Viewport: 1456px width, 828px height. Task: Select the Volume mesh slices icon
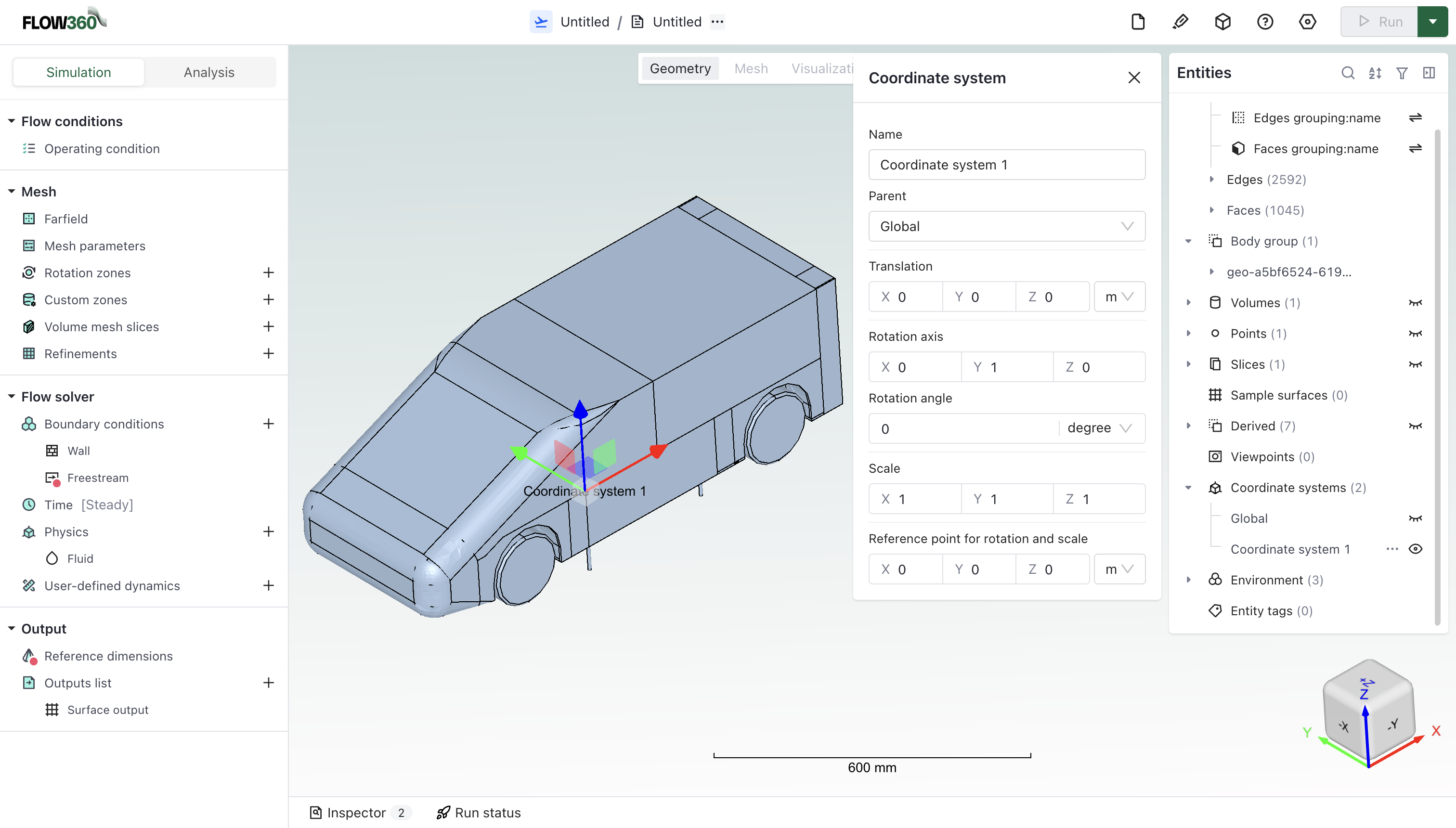[29, 326]
